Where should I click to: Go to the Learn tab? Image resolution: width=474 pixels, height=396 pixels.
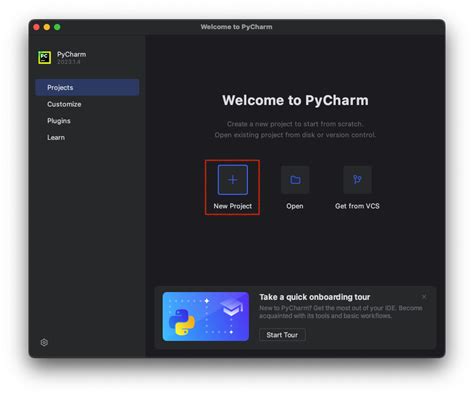pyautogui.click(x=87, y=137)
